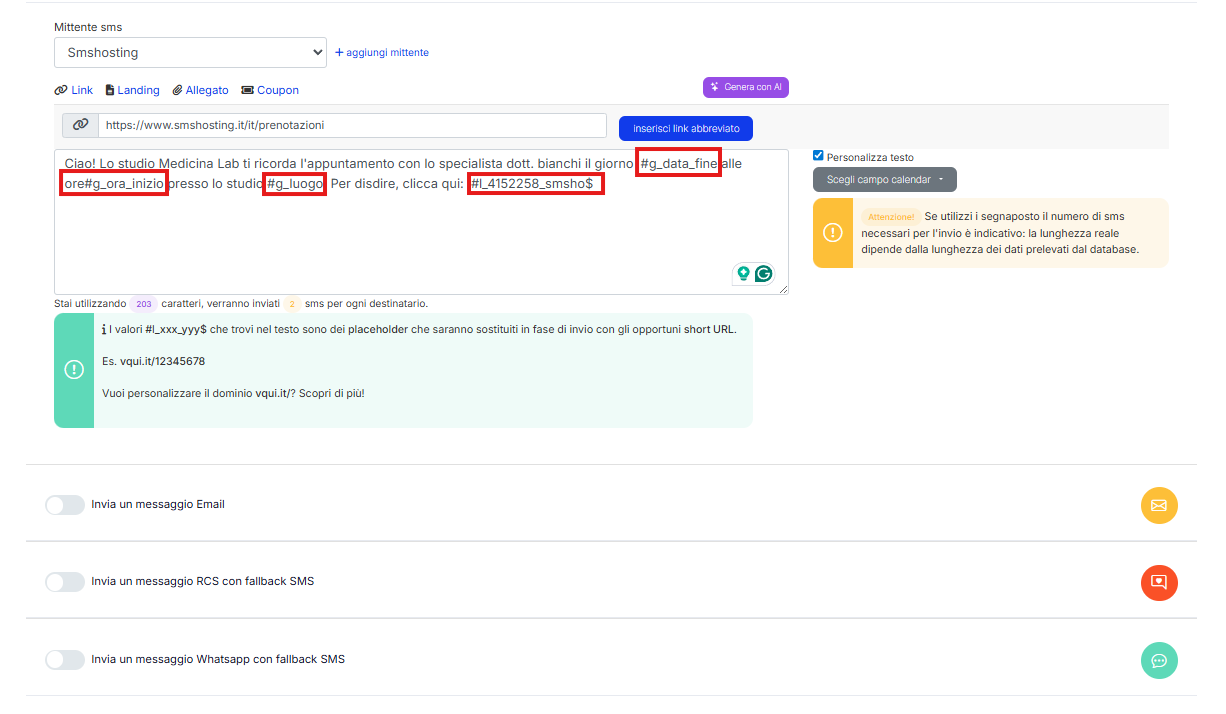Viewport: 1226px width, 714px height.
Task: Enable Invia un messaggio RCS con fallback toggle
Action: 65,582
